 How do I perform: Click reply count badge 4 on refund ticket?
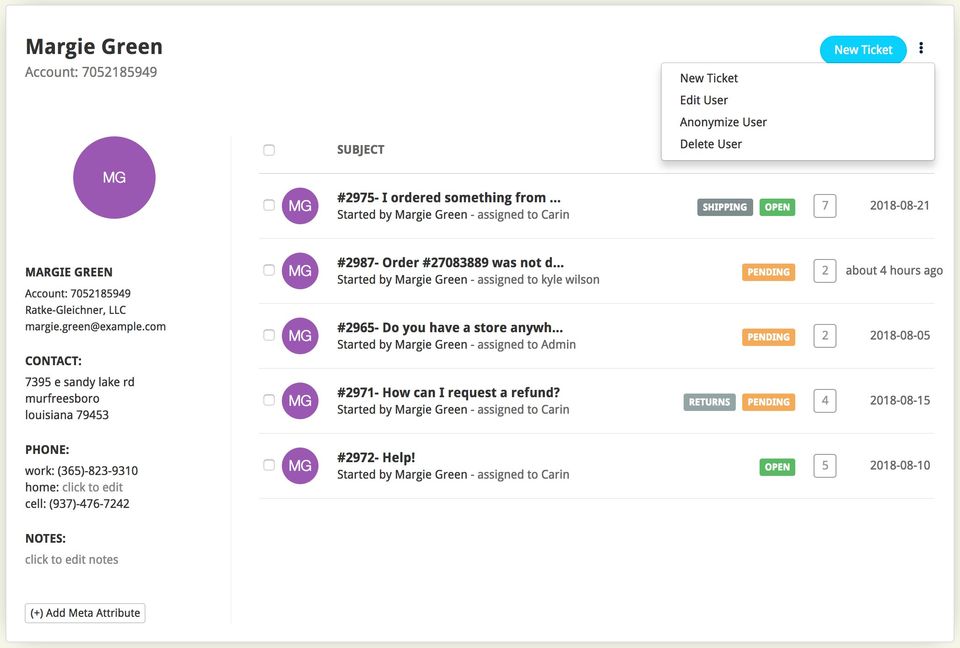[x=825, y=401]
